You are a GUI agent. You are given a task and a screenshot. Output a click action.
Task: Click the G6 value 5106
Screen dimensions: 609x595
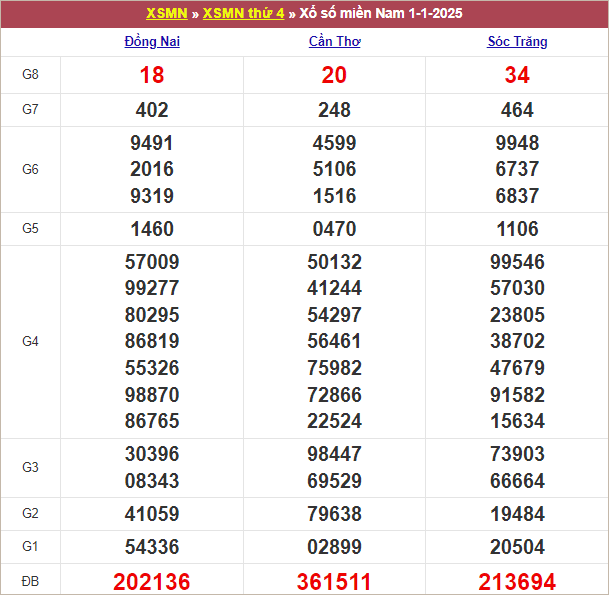pyautogui.click(x=334, y=169)
